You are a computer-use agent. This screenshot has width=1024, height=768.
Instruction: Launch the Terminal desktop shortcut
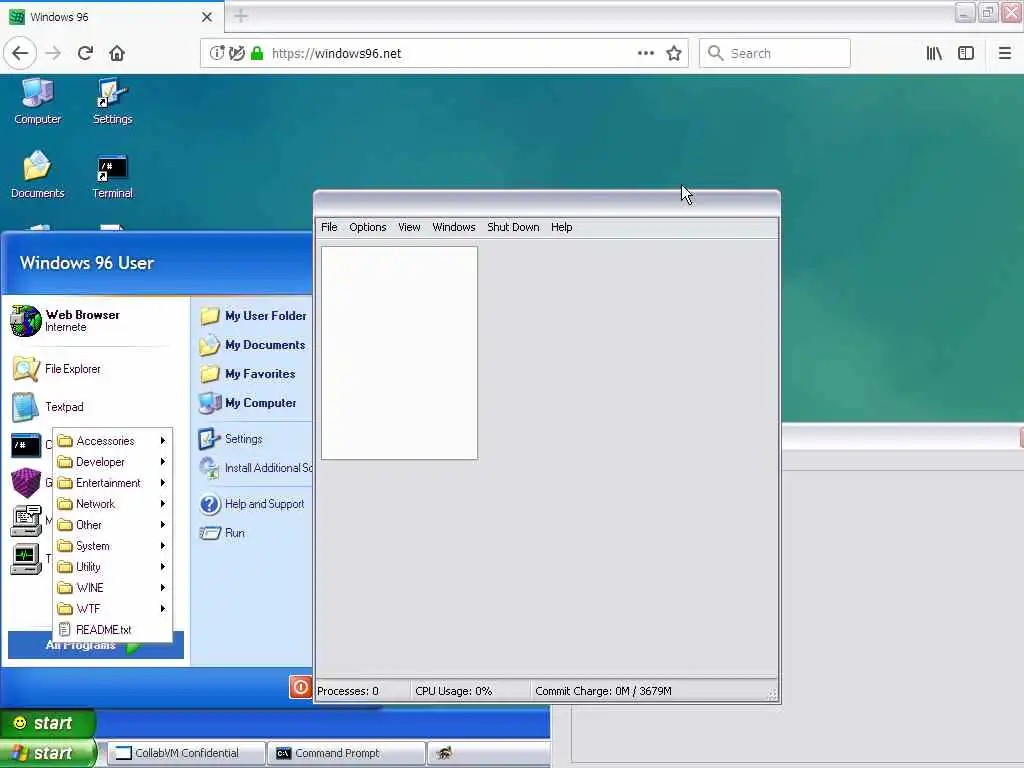pyautogui.click(x=112, y=176)
